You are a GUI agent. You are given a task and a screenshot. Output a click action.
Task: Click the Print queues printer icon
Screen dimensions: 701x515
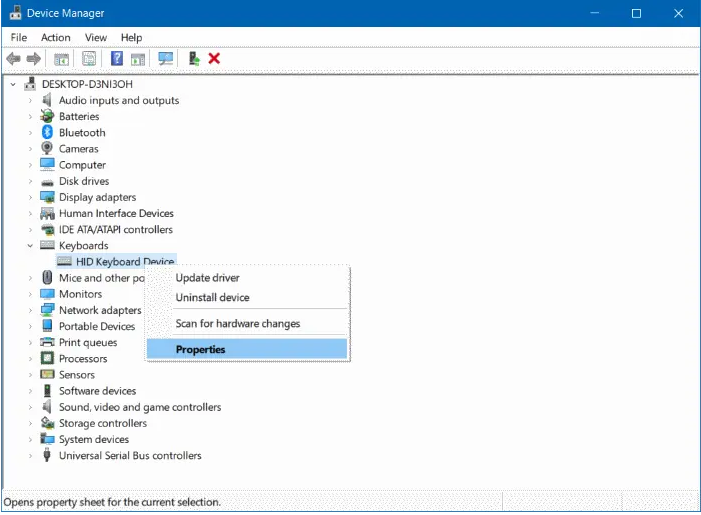click(47, 342)
